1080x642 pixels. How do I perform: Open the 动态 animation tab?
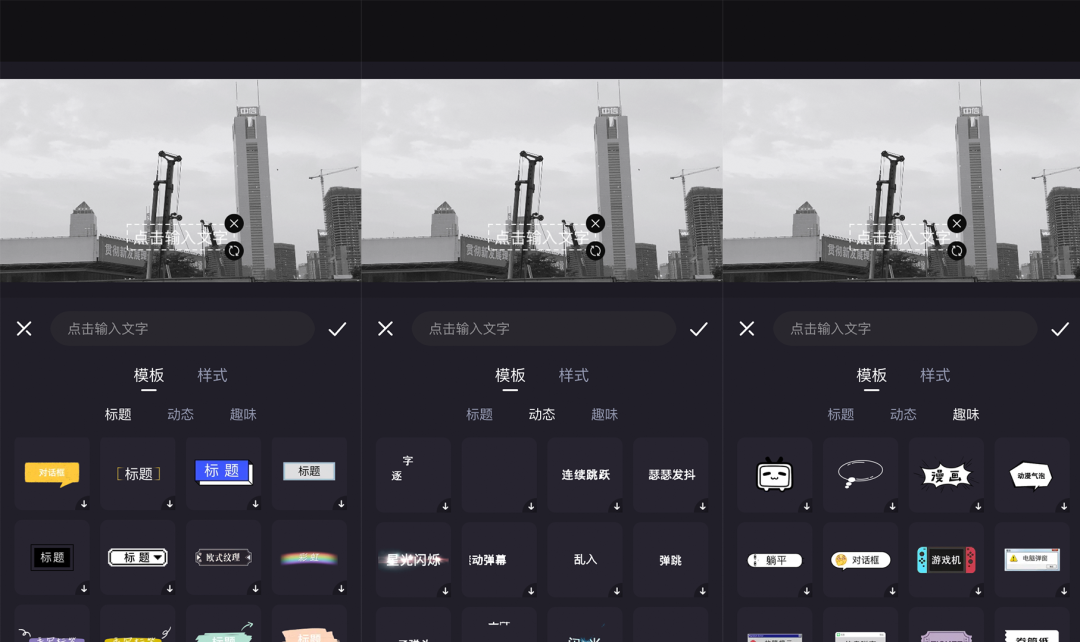point(542,414)
